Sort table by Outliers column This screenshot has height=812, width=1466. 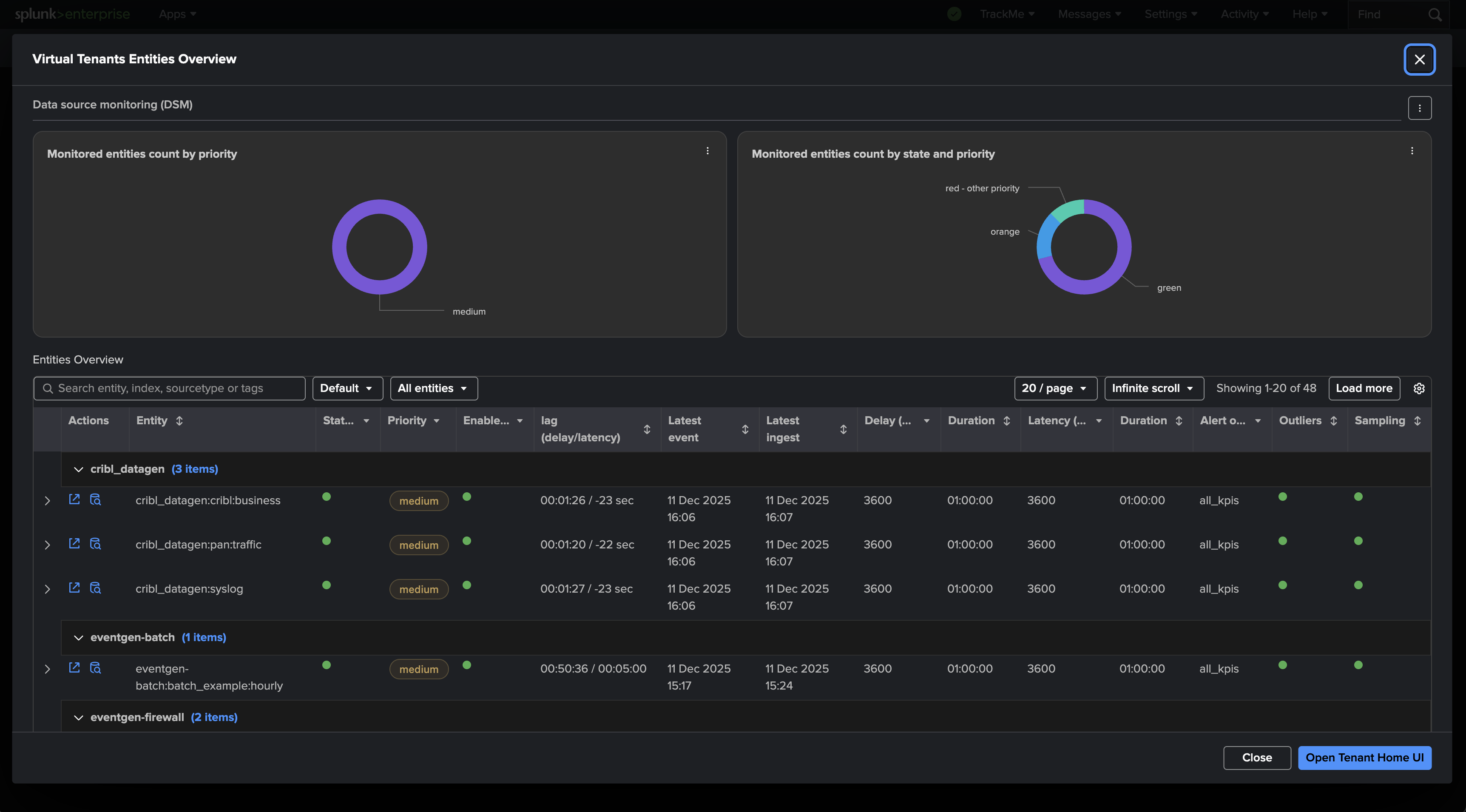(x=1333, y=420)
